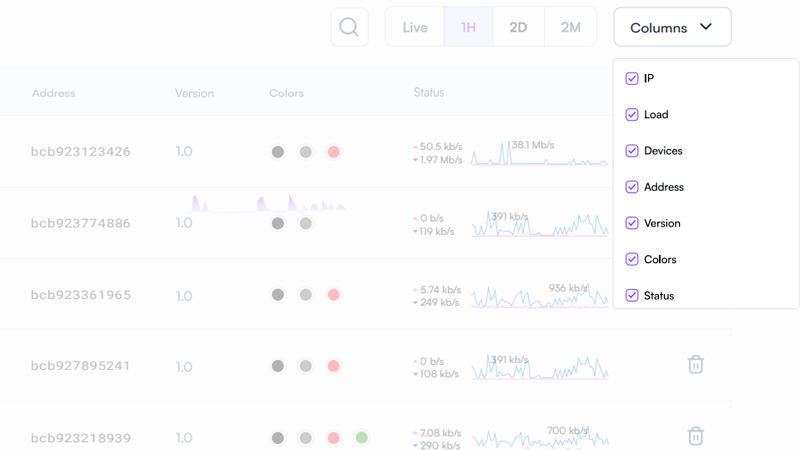Click green color dot in bcb923218939 row

tap(362, 438)
